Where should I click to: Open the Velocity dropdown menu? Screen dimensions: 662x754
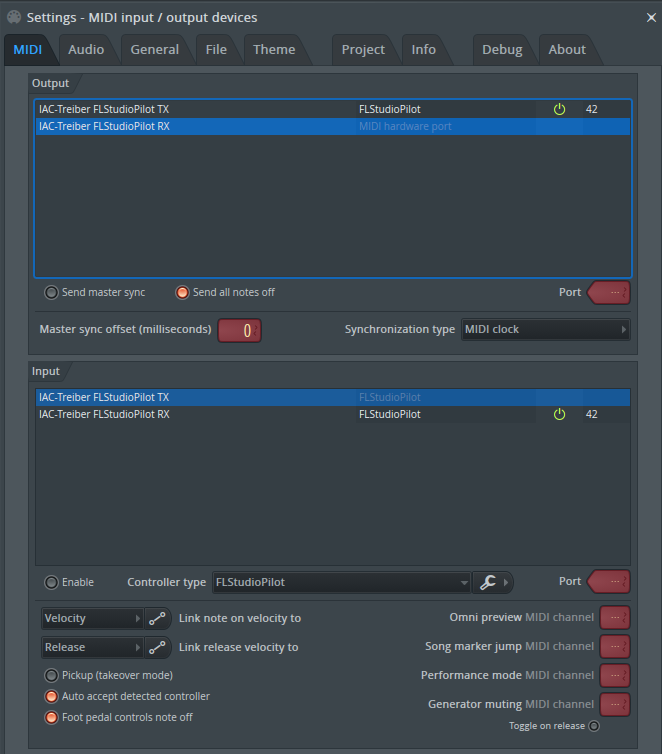[x=92, y=618]
